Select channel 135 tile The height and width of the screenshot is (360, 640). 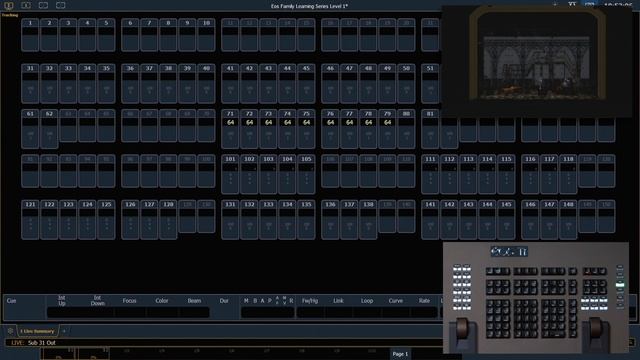pos(306,219)
